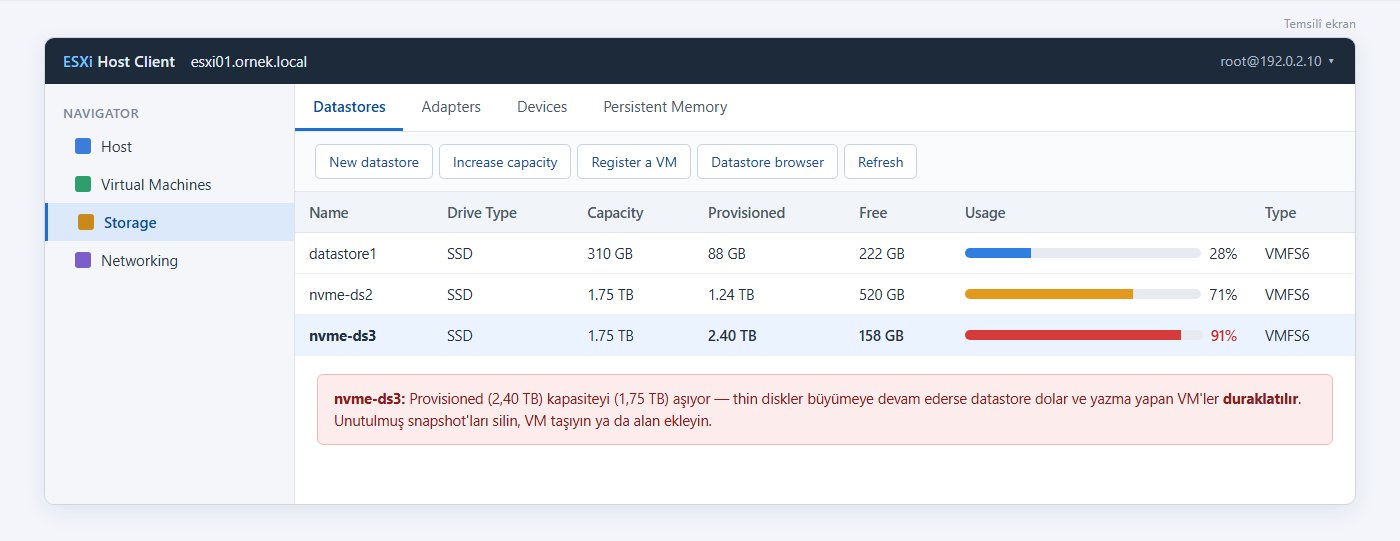Sort by the Provisioned column header
Viewport: 1400px width, 541px height.
[x=746, y=213]
